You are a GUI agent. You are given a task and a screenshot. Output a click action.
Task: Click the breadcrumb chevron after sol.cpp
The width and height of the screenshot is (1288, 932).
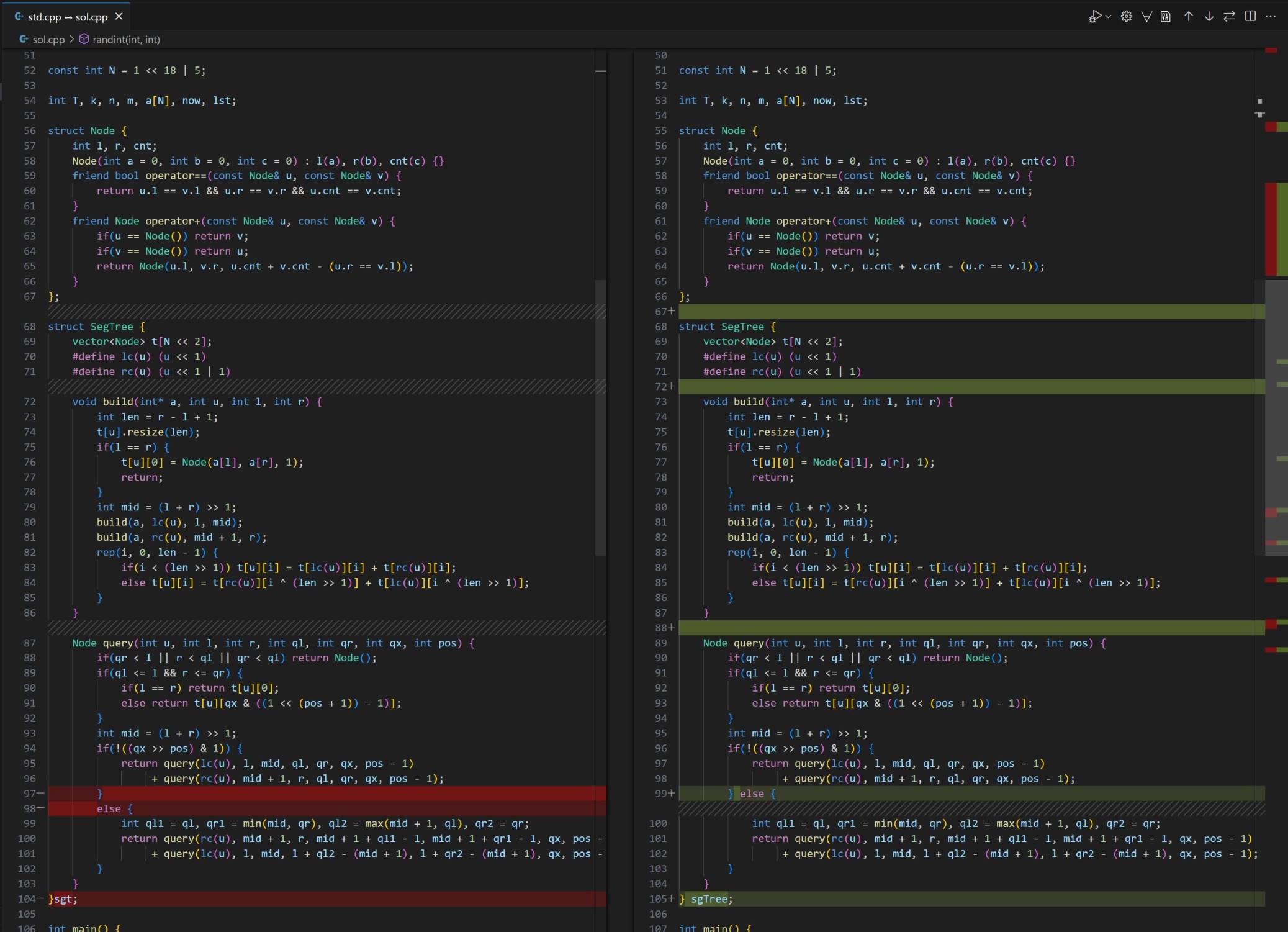coord(71,40)
